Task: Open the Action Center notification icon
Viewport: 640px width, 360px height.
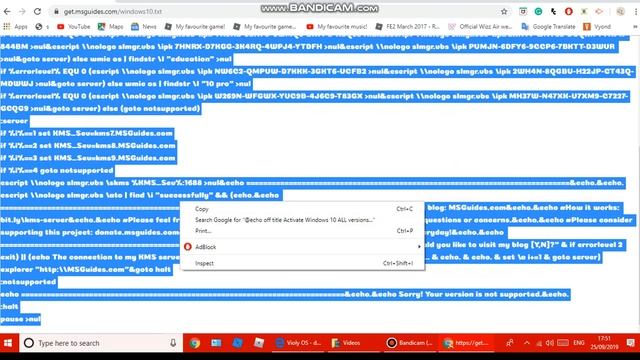Action: 631,343
